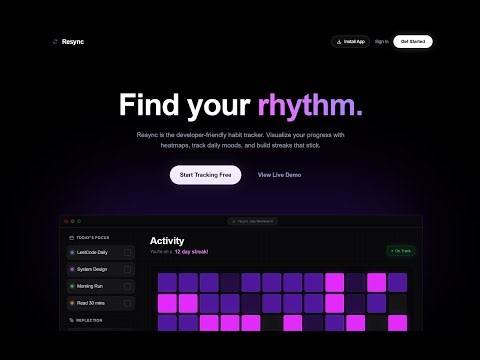Click the orange dot next to Read 30 mins
The image size is (480, 360).
[72, 303]
